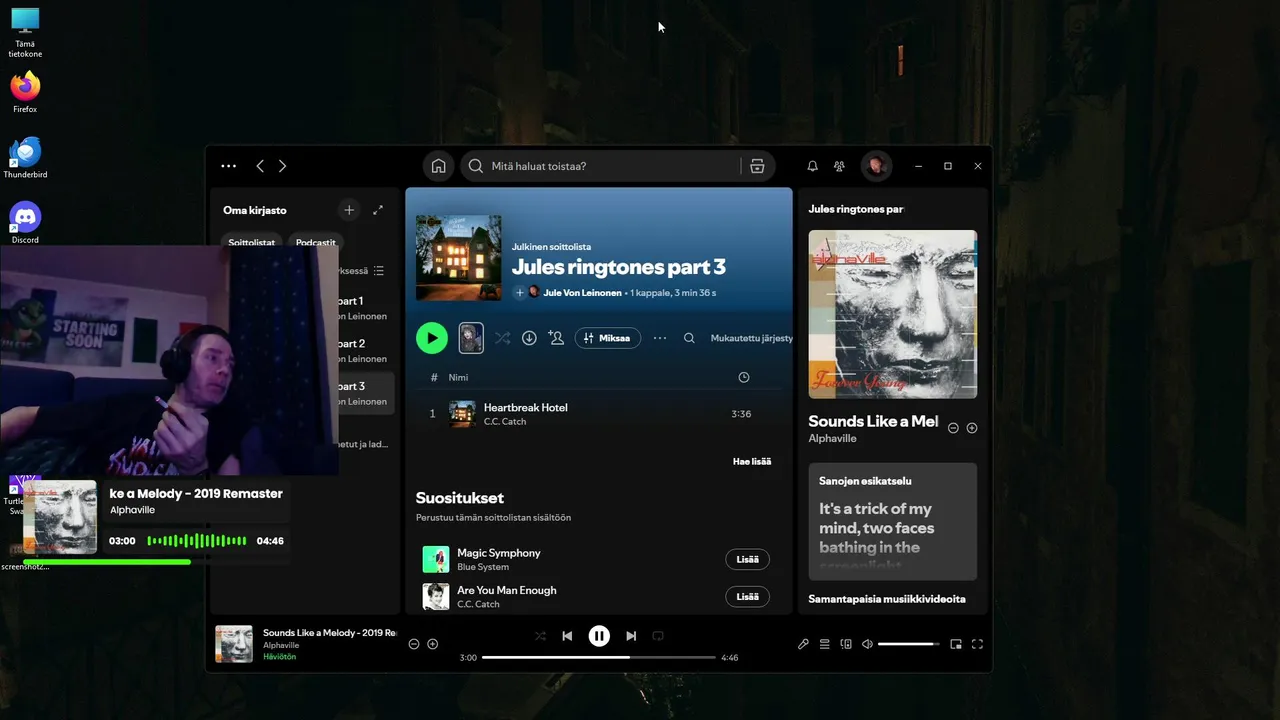Open the playlist more options dots
This screenshot has height=720, width=1280.
[660, 338]
